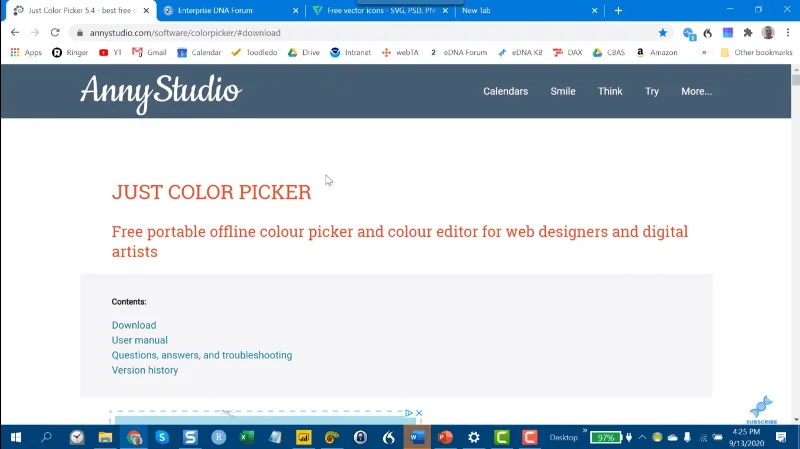Close the New Tab tab
The width and height of the screenshot is (800, 449).
pos(594,10)
